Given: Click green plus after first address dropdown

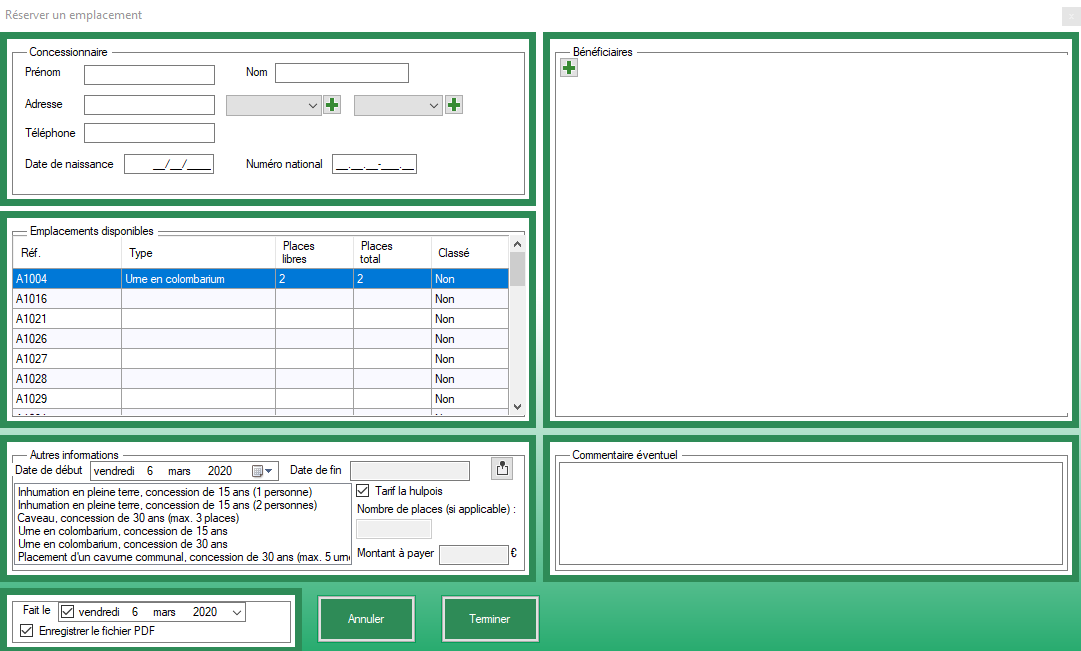Looking at the screenshot, I should tap(332, 105).
